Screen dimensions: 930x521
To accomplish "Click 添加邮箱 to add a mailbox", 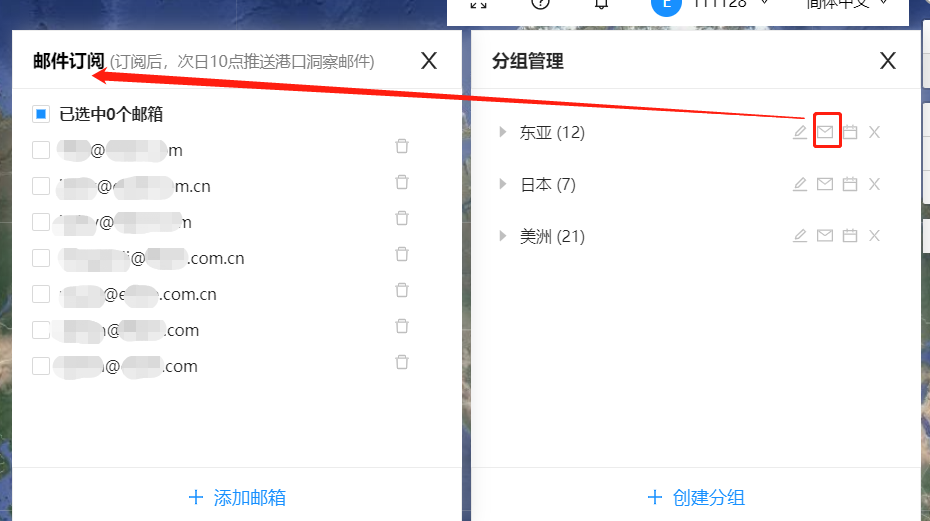I will coord(237,497).
